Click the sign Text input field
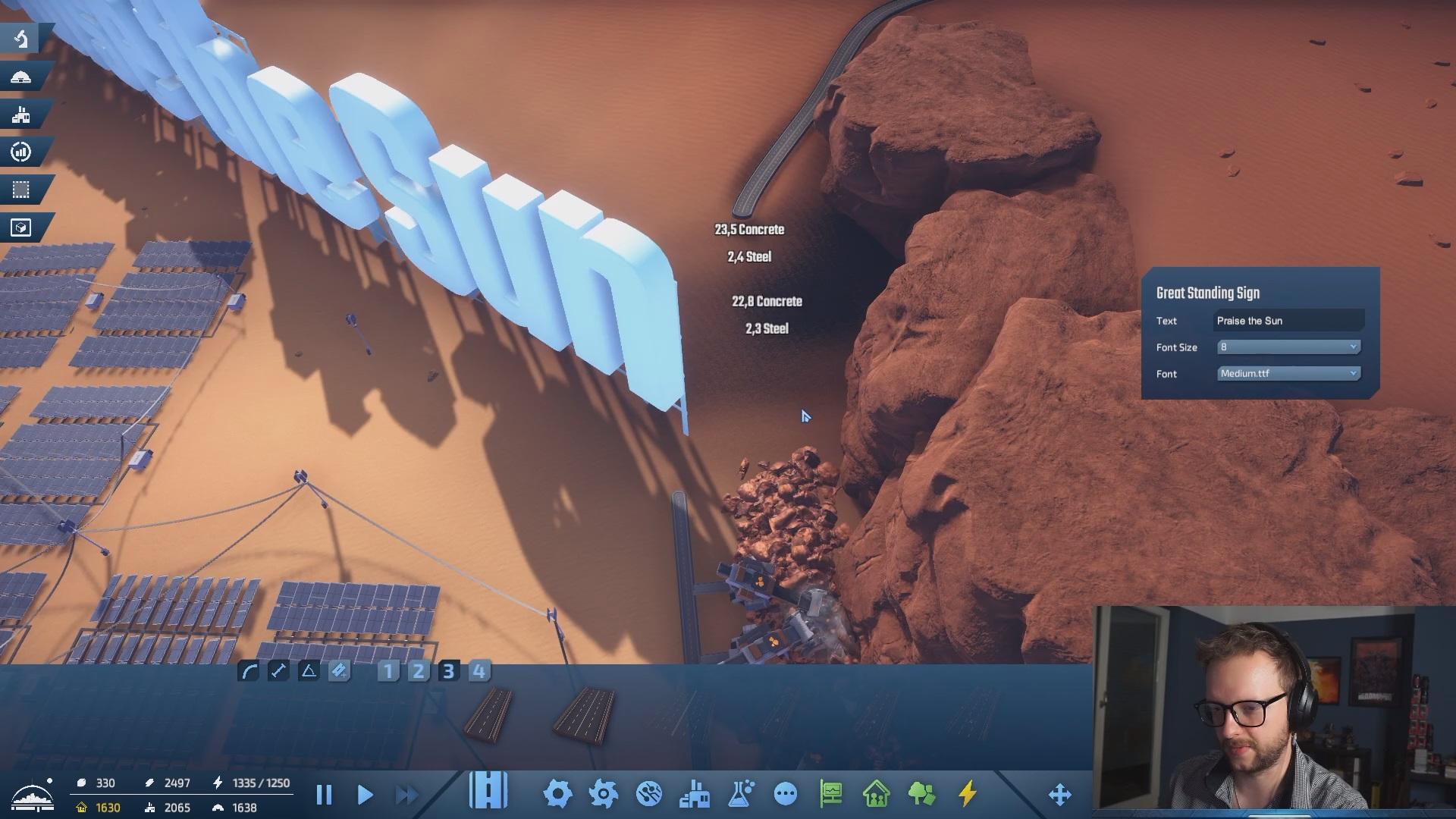Image resolution: width=1456 pixels, height=819 pixels. 1288,321
